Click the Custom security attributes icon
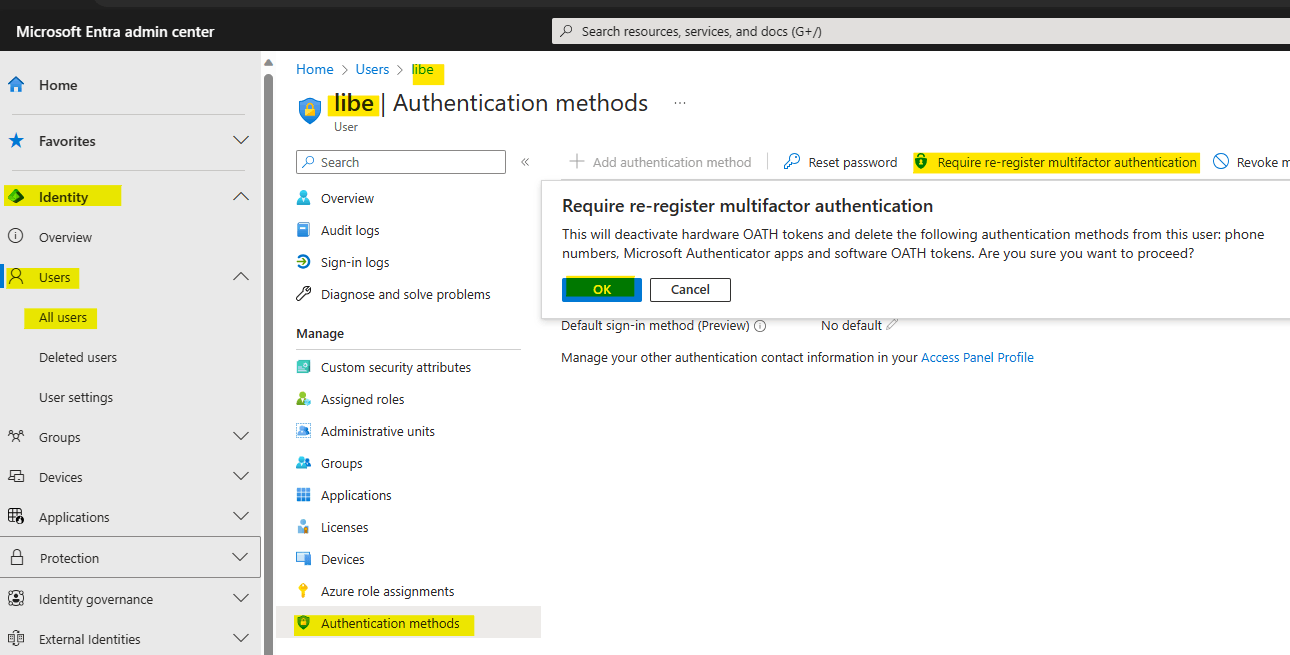This screenshot has width=1290, height=655. (304, 367)
